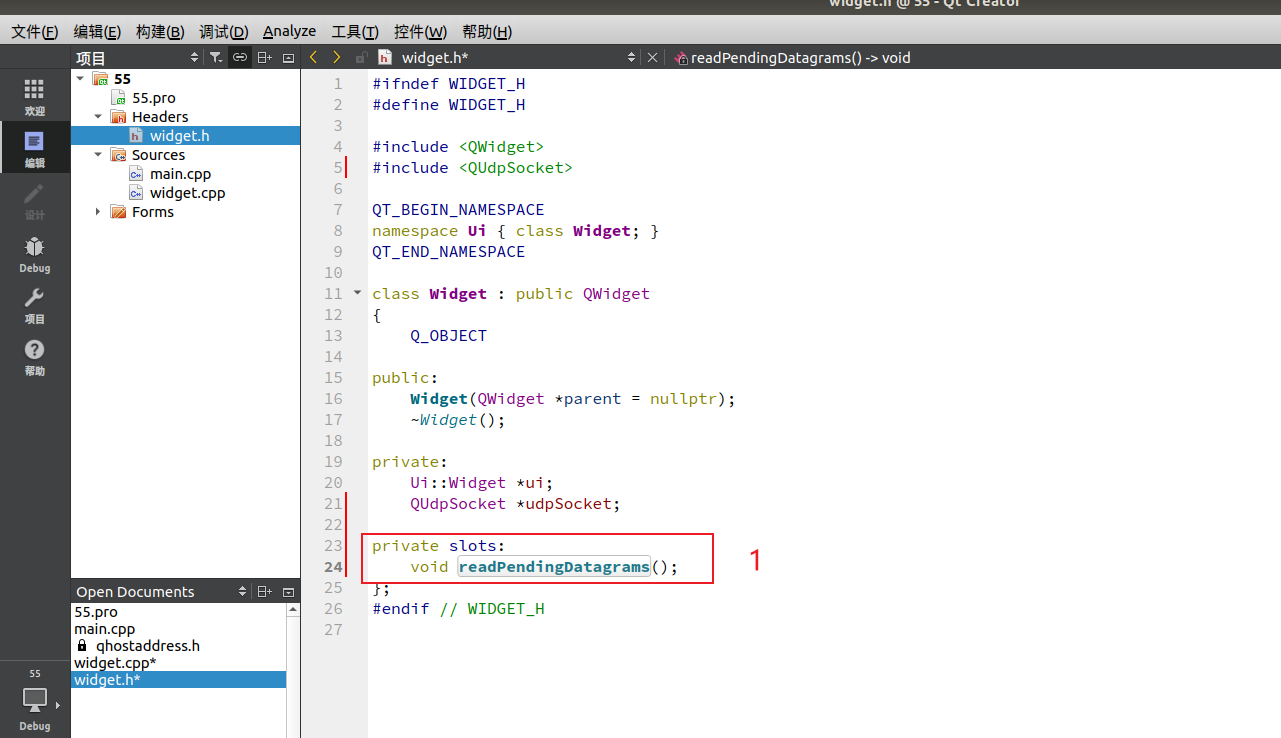The image size is (1281, 738).
Task: Open the Open Documents view type dropdown
Action: point(162,592)
